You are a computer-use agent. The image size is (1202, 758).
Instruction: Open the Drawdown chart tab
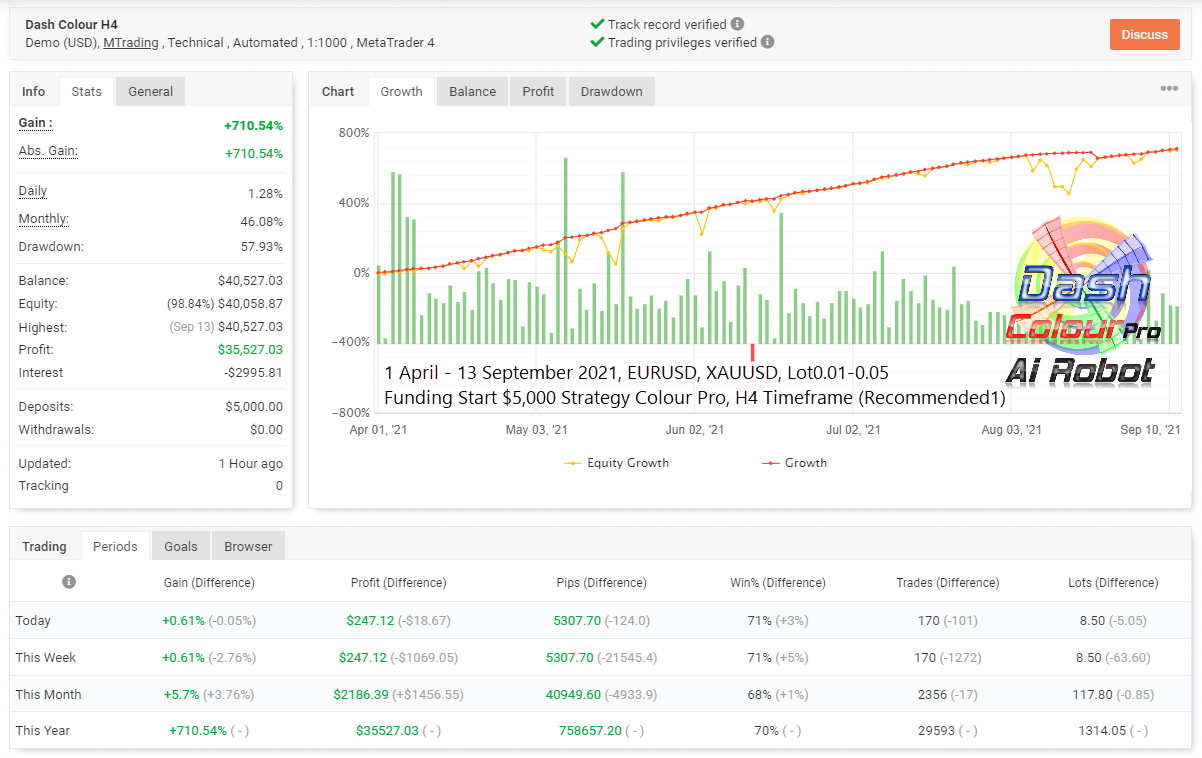(612, 91)
